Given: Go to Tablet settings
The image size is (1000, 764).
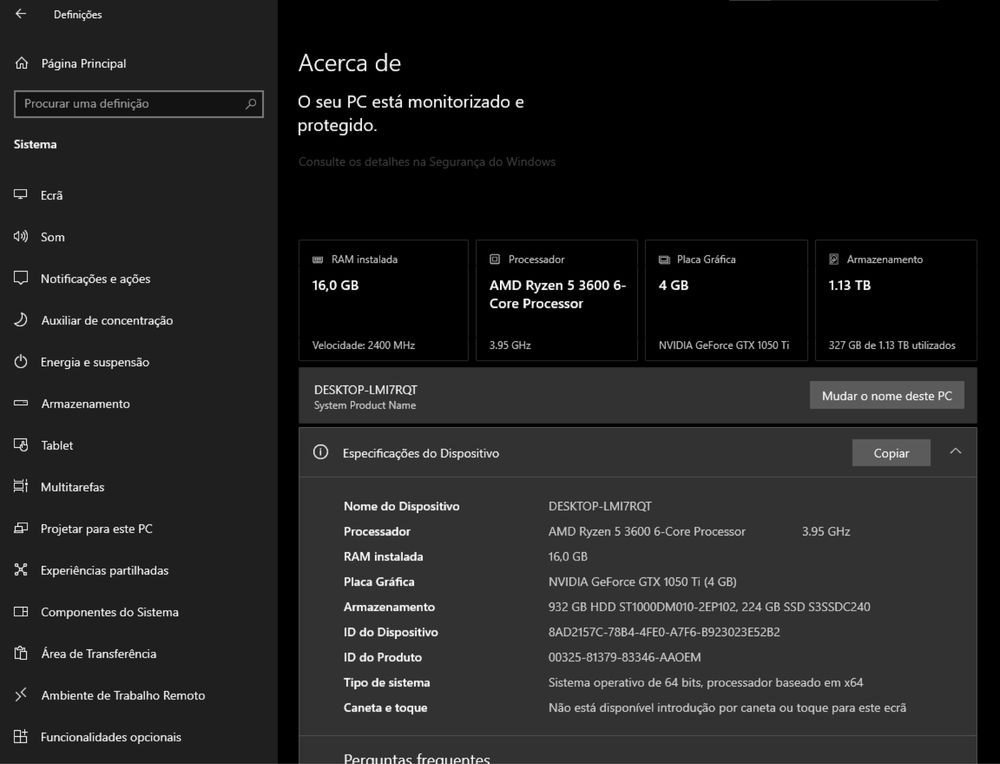Looking at the screenshot, I should coord(57,445).
